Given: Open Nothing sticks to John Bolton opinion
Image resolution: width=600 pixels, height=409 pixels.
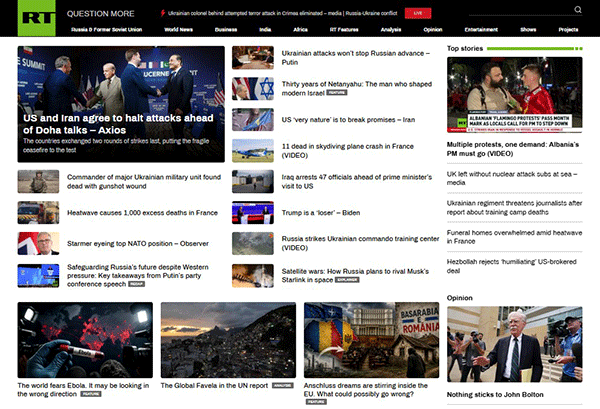Looking at the screenshot, I should 495,394.
